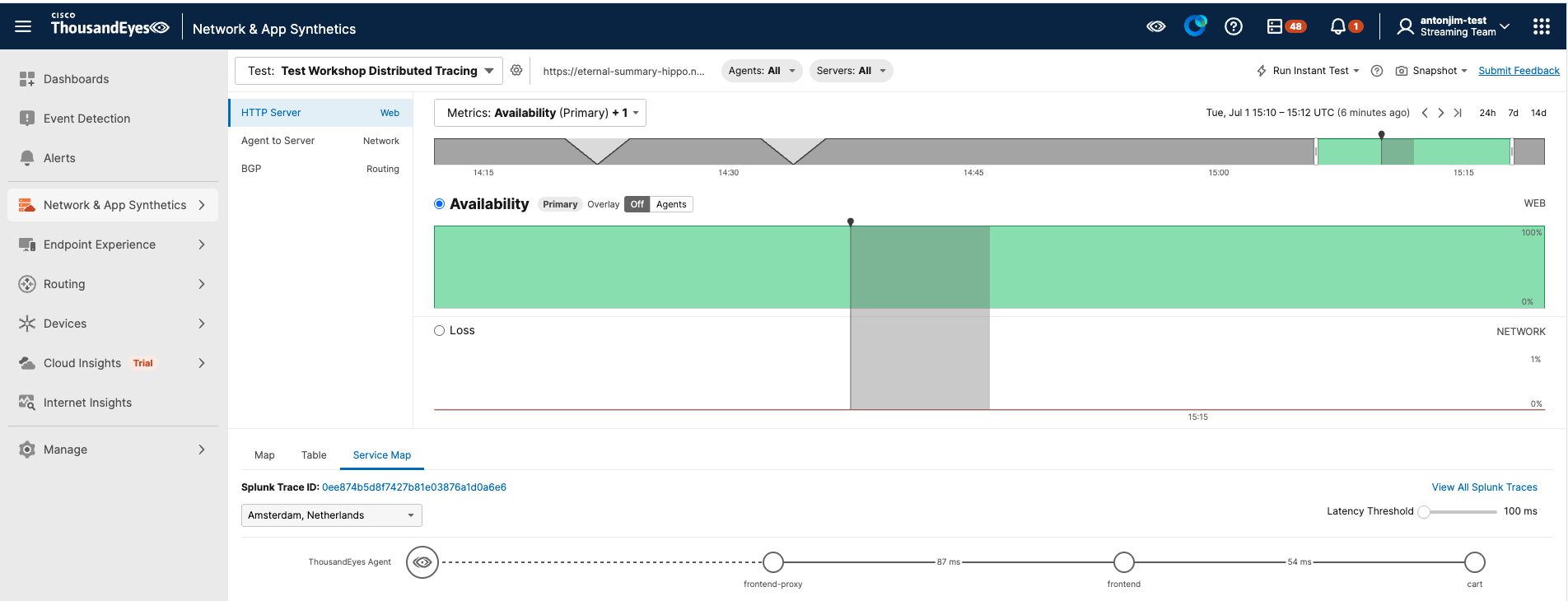Select the Loss radio button
1568x601 pixels.
coord(440,330)
